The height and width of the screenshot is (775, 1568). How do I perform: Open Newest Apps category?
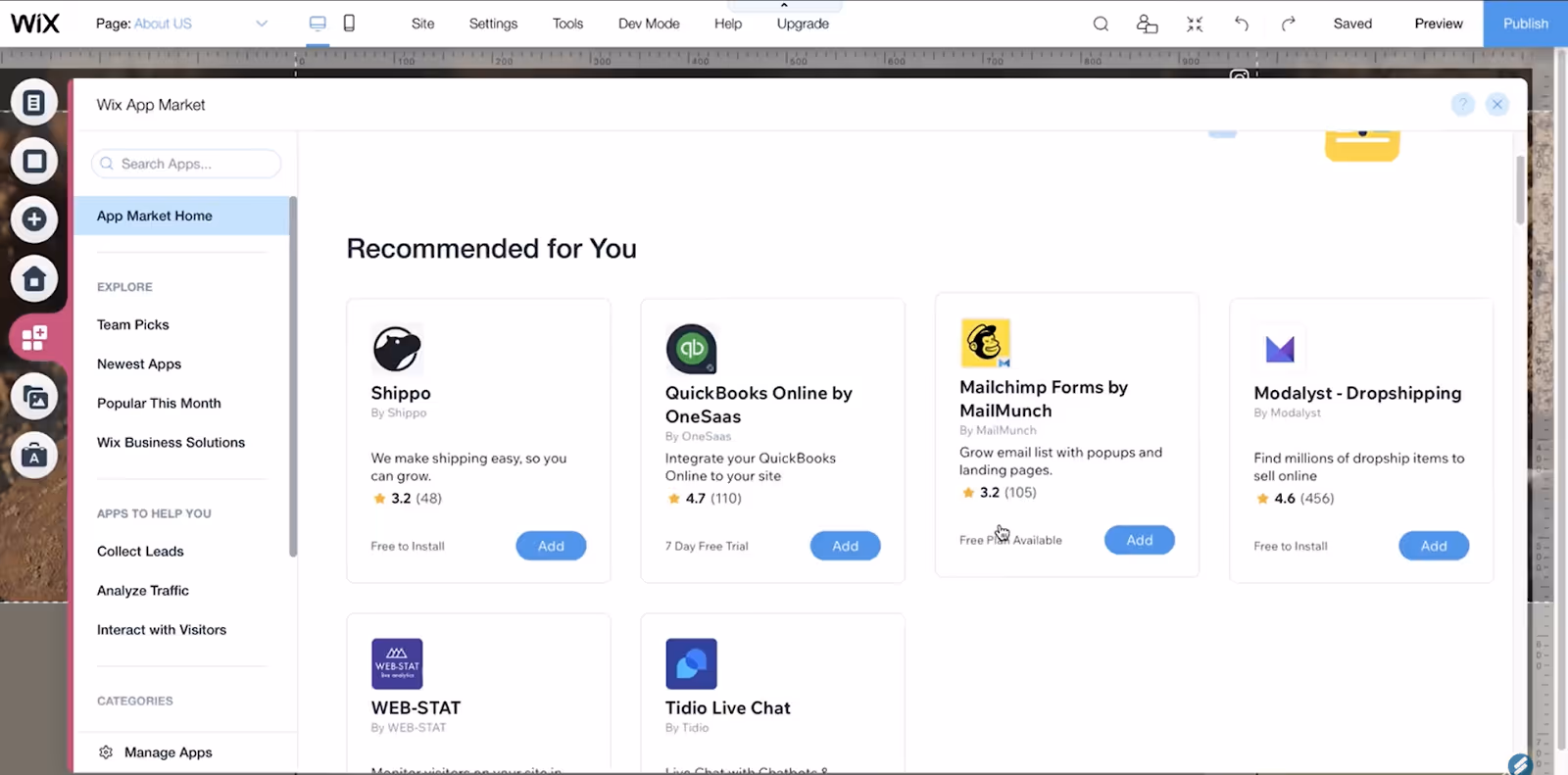point(139,363)
